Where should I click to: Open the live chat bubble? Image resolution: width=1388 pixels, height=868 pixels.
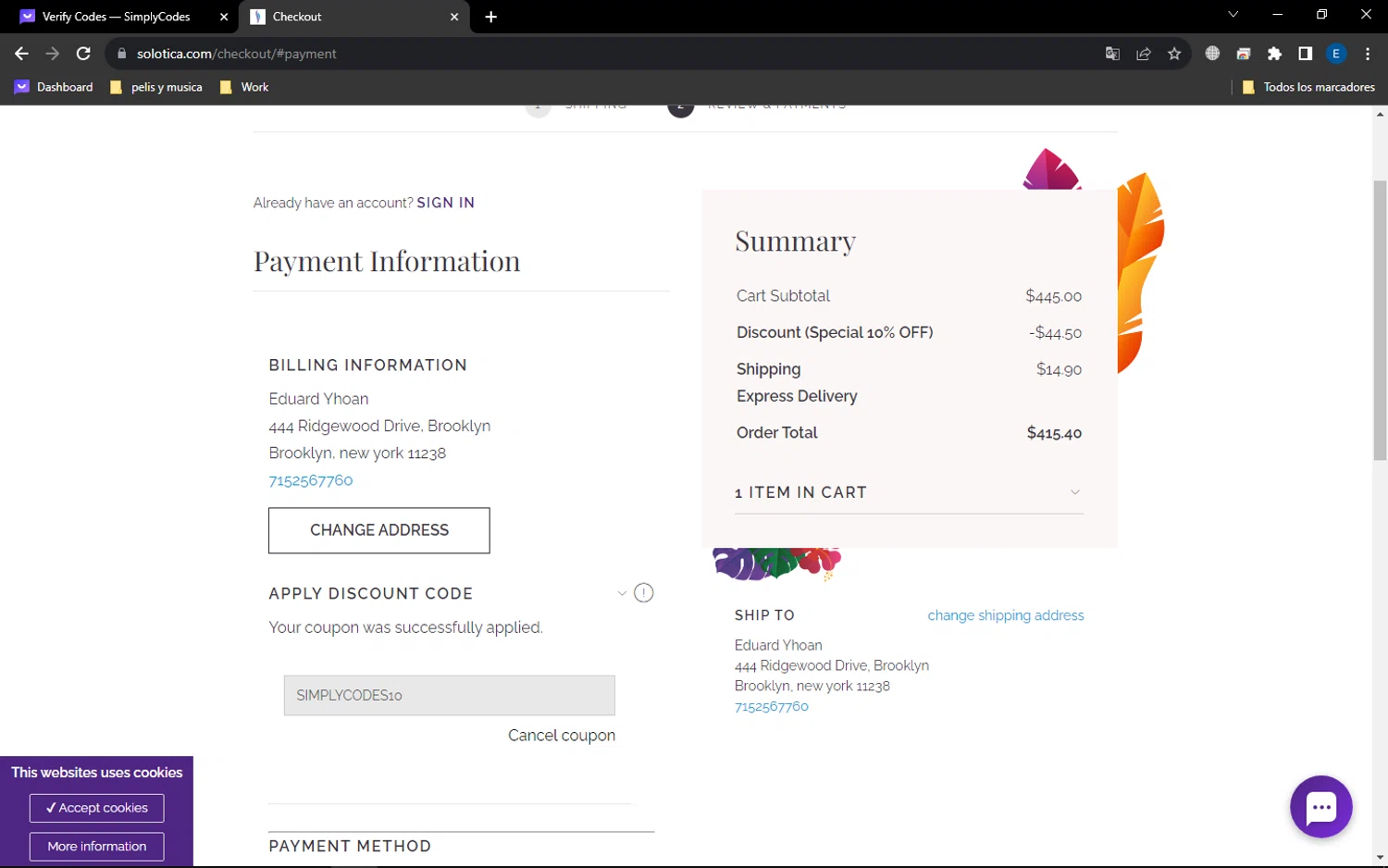click(1321, 807)
